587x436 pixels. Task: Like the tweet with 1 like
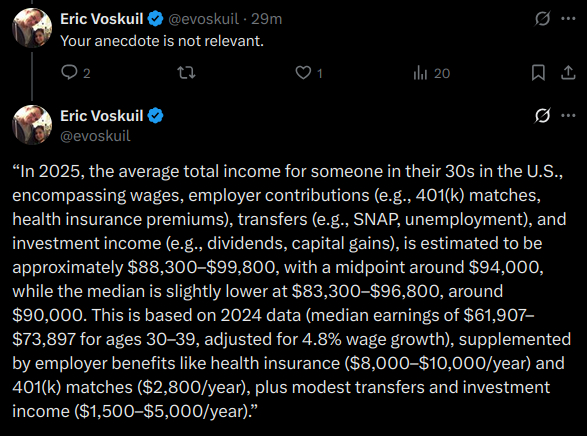pos(308,73)
